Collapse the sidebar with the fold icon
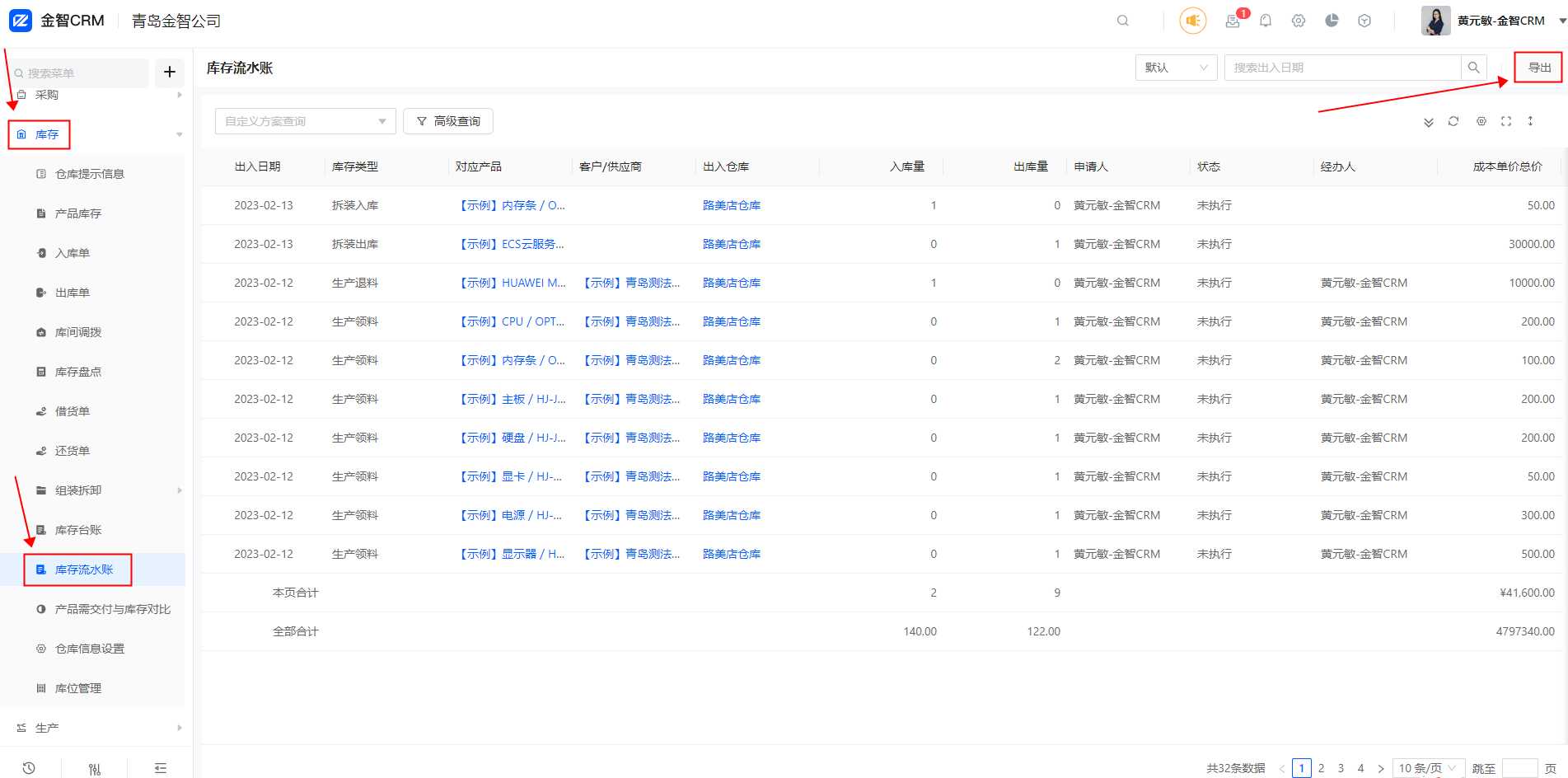The image size is (1568, 778). tap(161, 768)
